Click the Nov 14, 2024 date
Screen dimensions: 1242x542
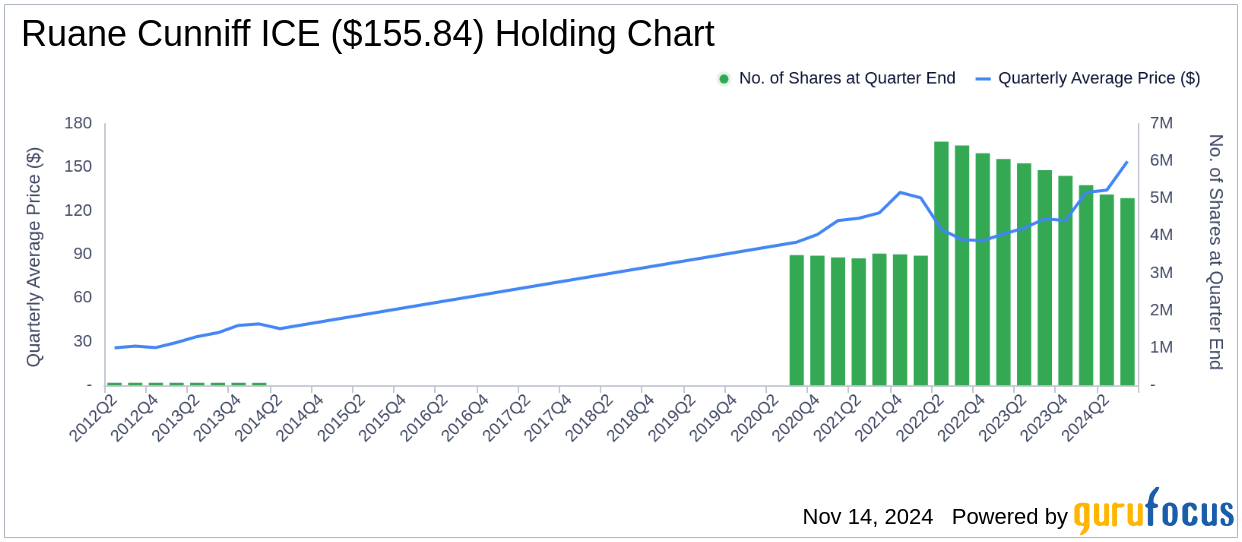867,517
